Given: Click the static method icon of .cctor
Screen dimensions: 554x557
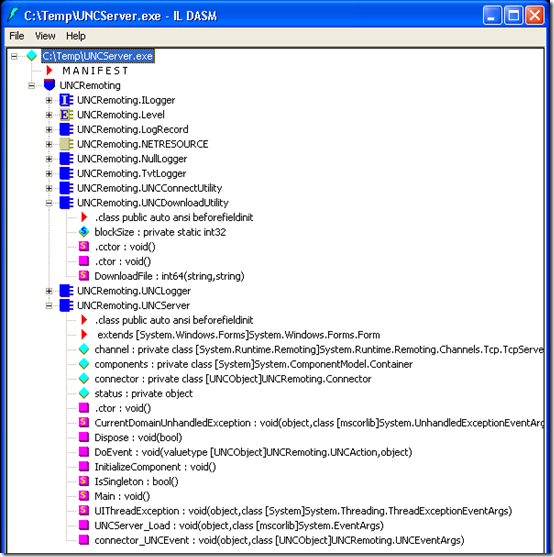Looking at the screenshot, I should click(84, 246).
